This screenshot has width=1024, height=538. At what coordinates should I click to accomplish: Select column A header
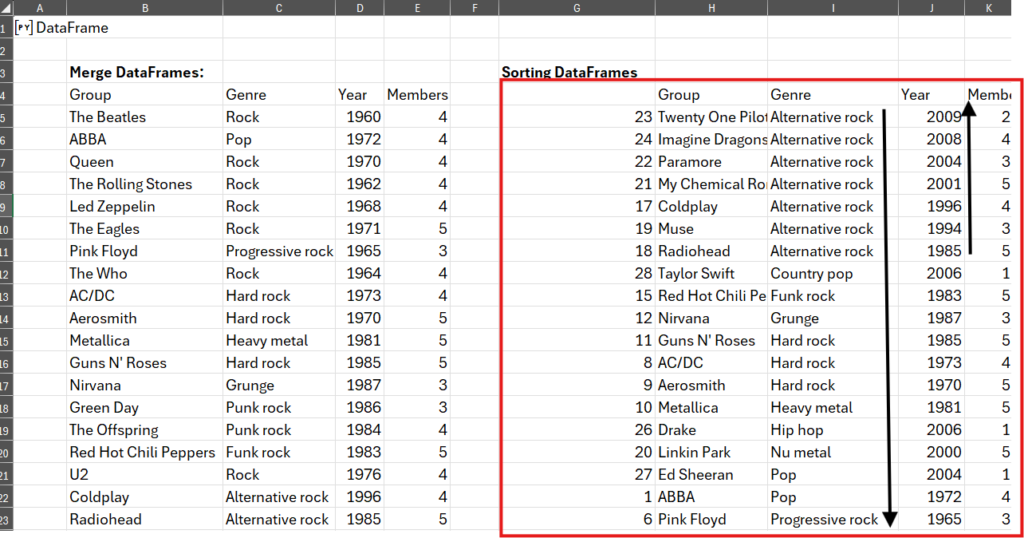click(40, 8)
